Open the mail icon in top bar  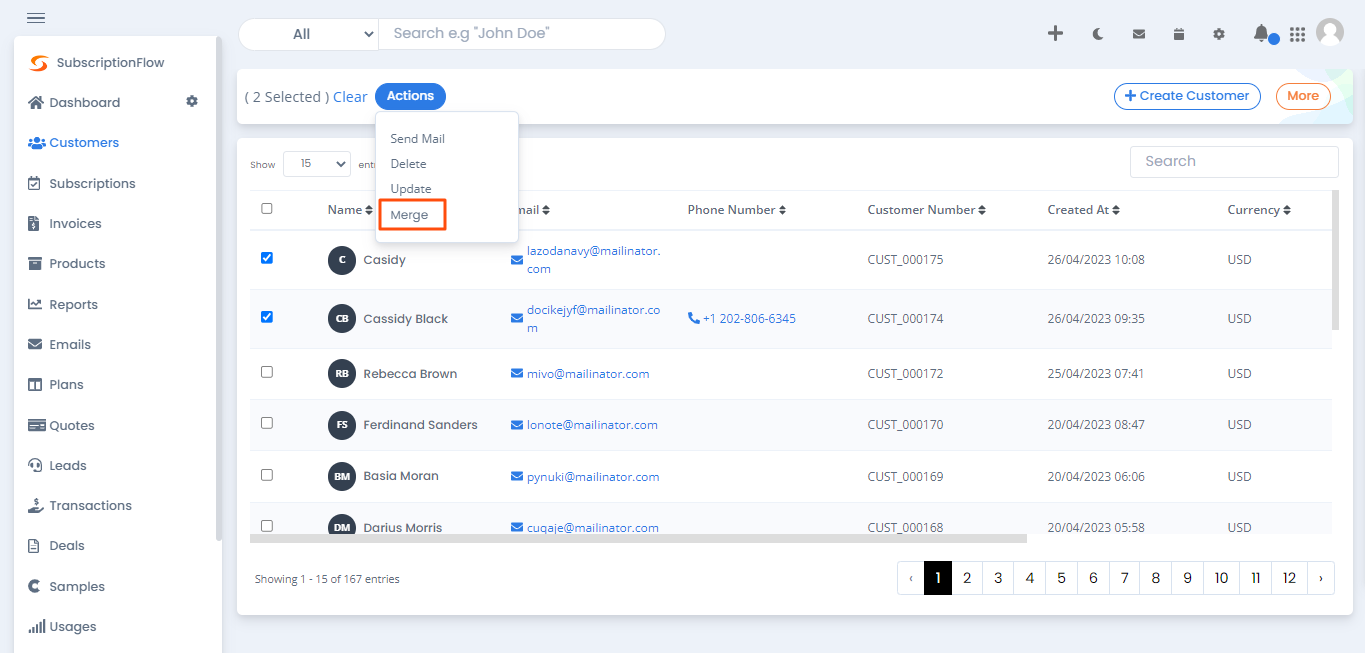[x=1138, y=33]
